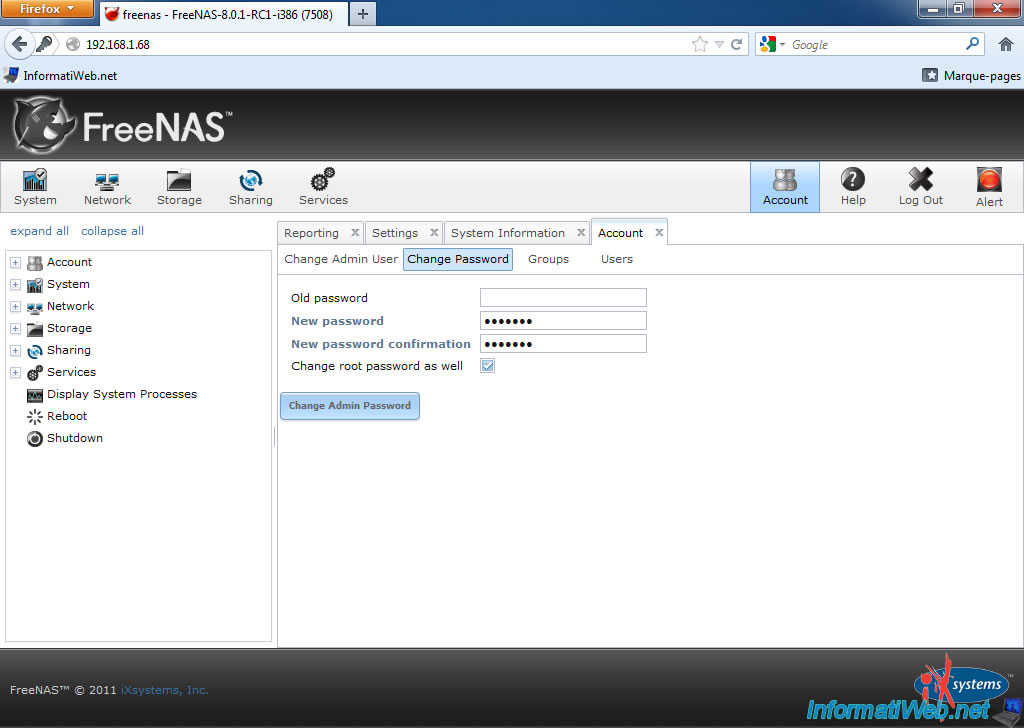Screen dimensions: 1024x728
Task: Select the Account content tab
Action: [620, 233]
